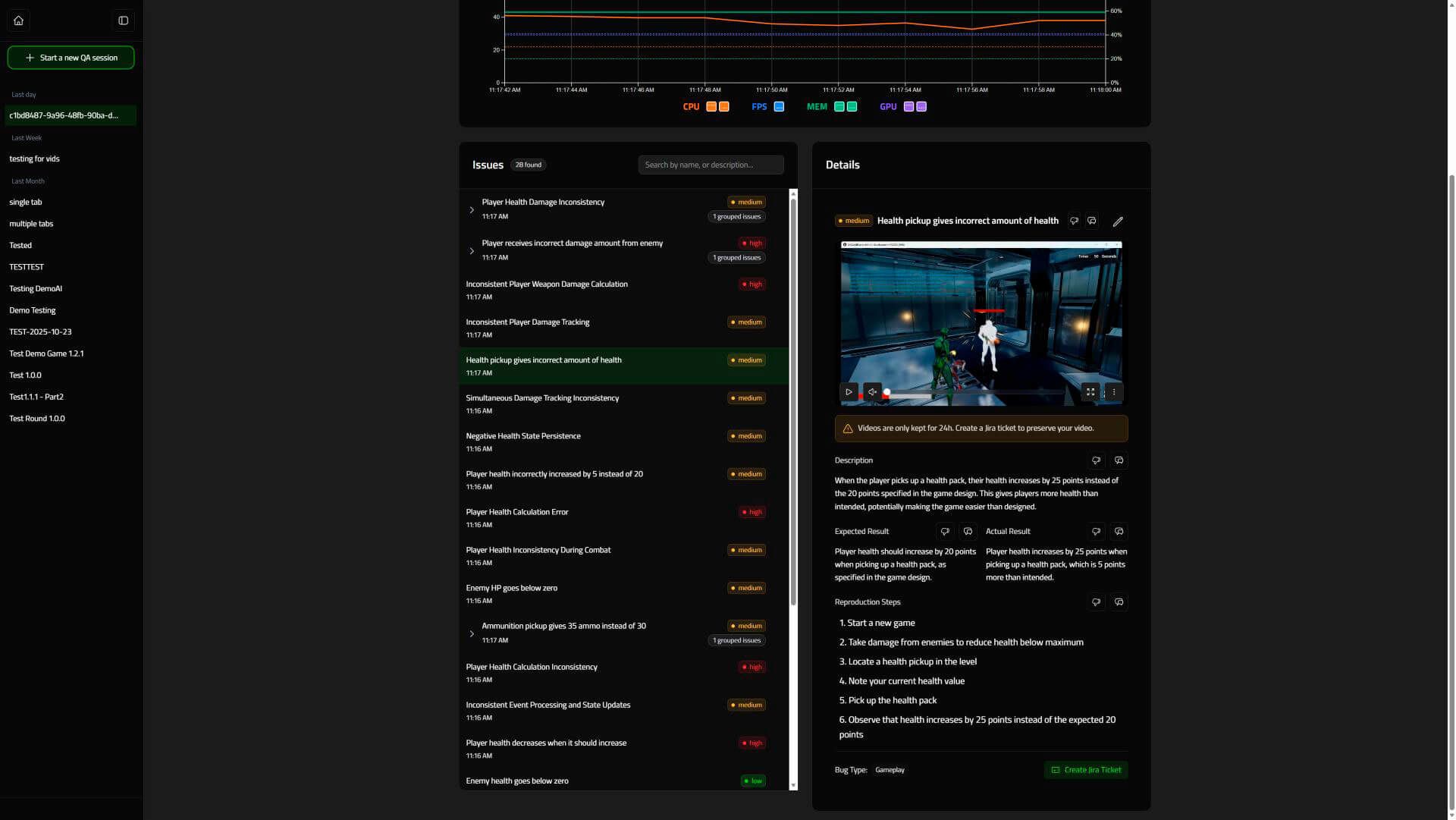
Task: Click the issues search field
Action: coord(710,165)
